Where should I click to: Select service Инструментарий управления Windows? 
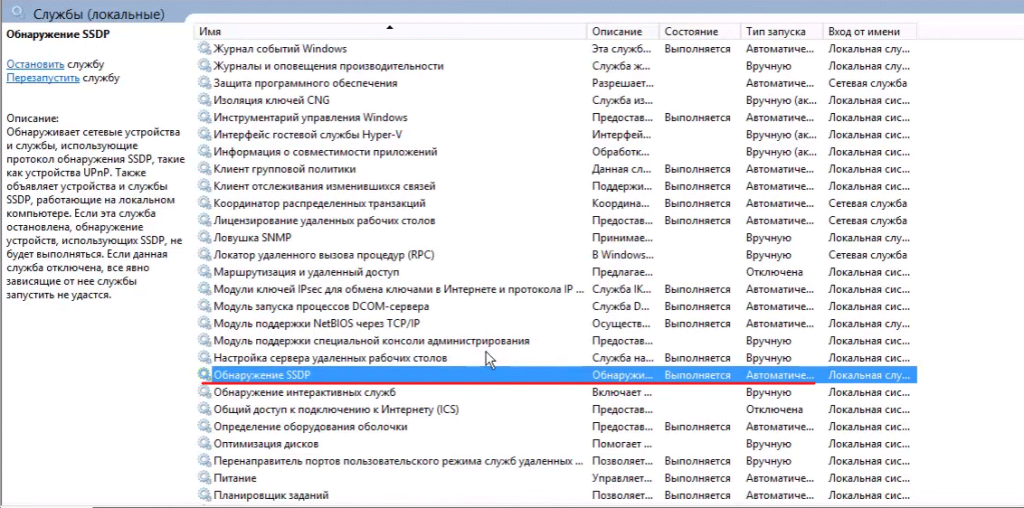(310, 118)
